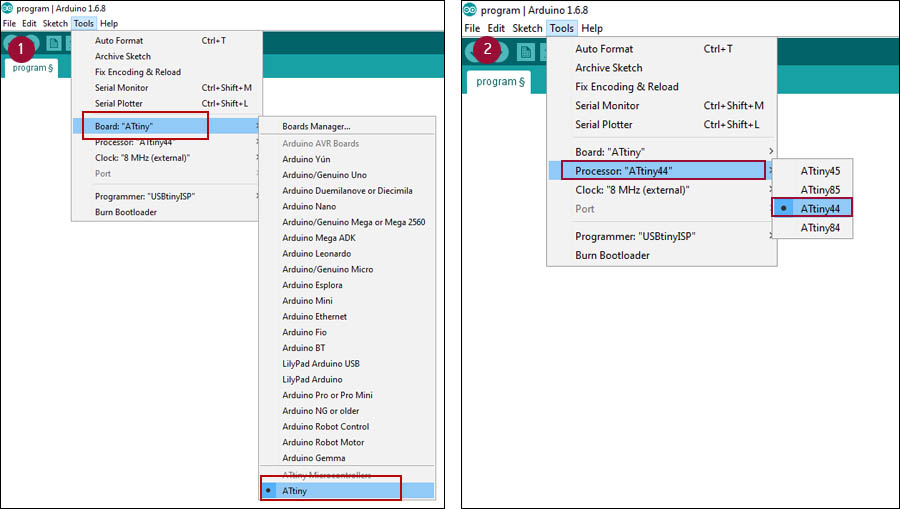Click the New sketch icon in right window
Image resolution: width=900 pixels, height=509 pixels.
(x=525, y=52)
